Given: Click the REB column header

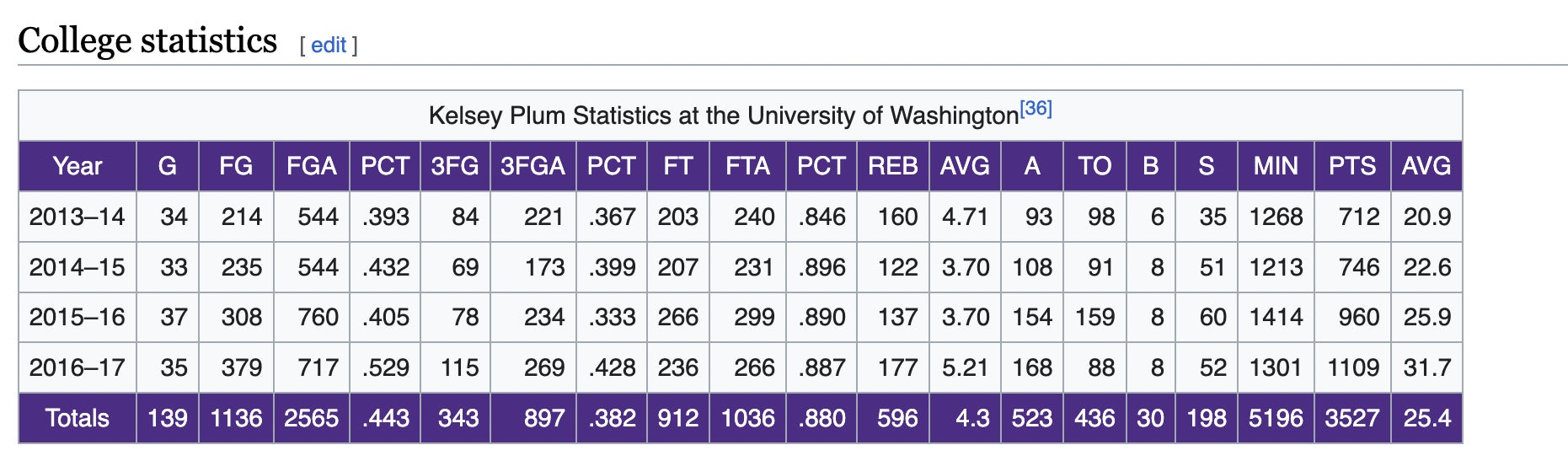Looking at the screenshot, I should (892, 166).
